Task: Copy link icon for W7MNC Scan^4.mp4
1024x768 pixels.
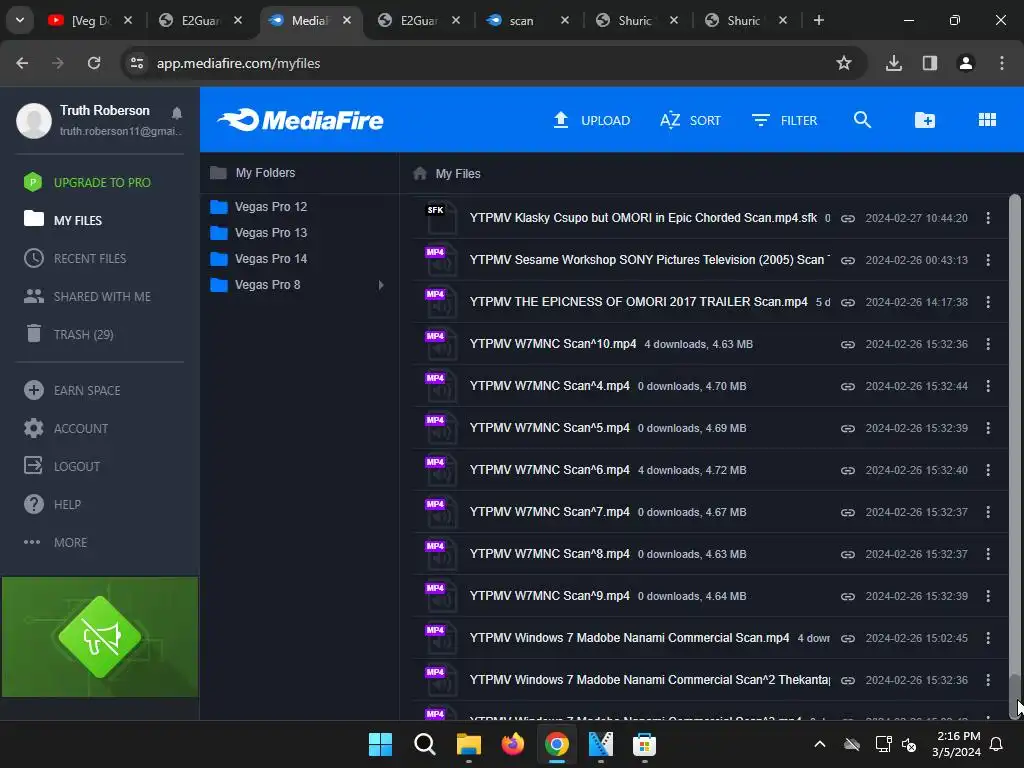Action: (848, 386)
